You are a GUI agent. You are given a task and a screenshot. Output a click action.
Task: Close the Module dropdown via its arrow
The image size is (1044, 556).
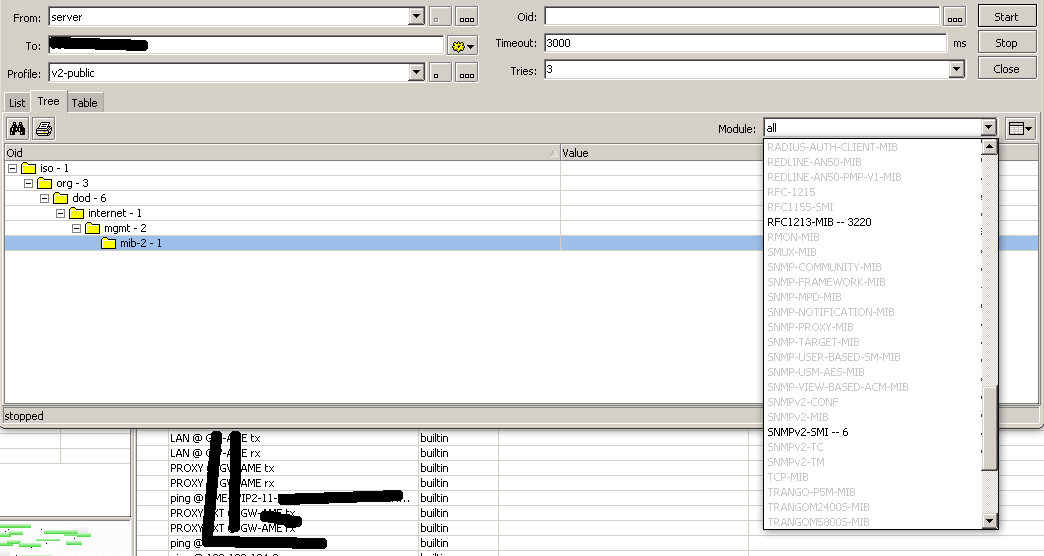[988, 127]
